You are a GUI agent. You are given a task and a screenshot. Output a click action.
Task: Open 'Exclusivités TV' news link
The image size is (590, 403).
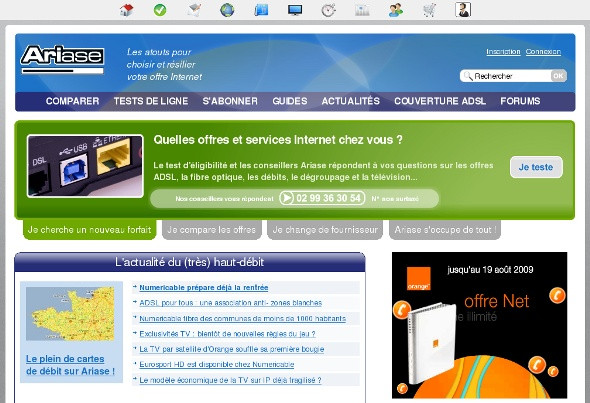tap(227, 334)
